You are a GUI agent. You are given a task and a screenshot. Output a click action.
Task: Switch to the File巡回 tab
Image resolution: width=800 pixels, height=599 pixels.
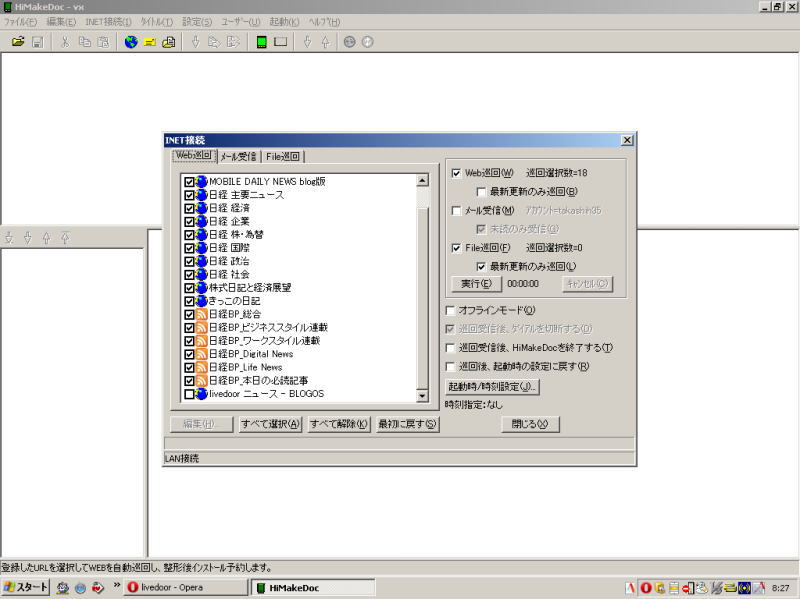(283, 157)
